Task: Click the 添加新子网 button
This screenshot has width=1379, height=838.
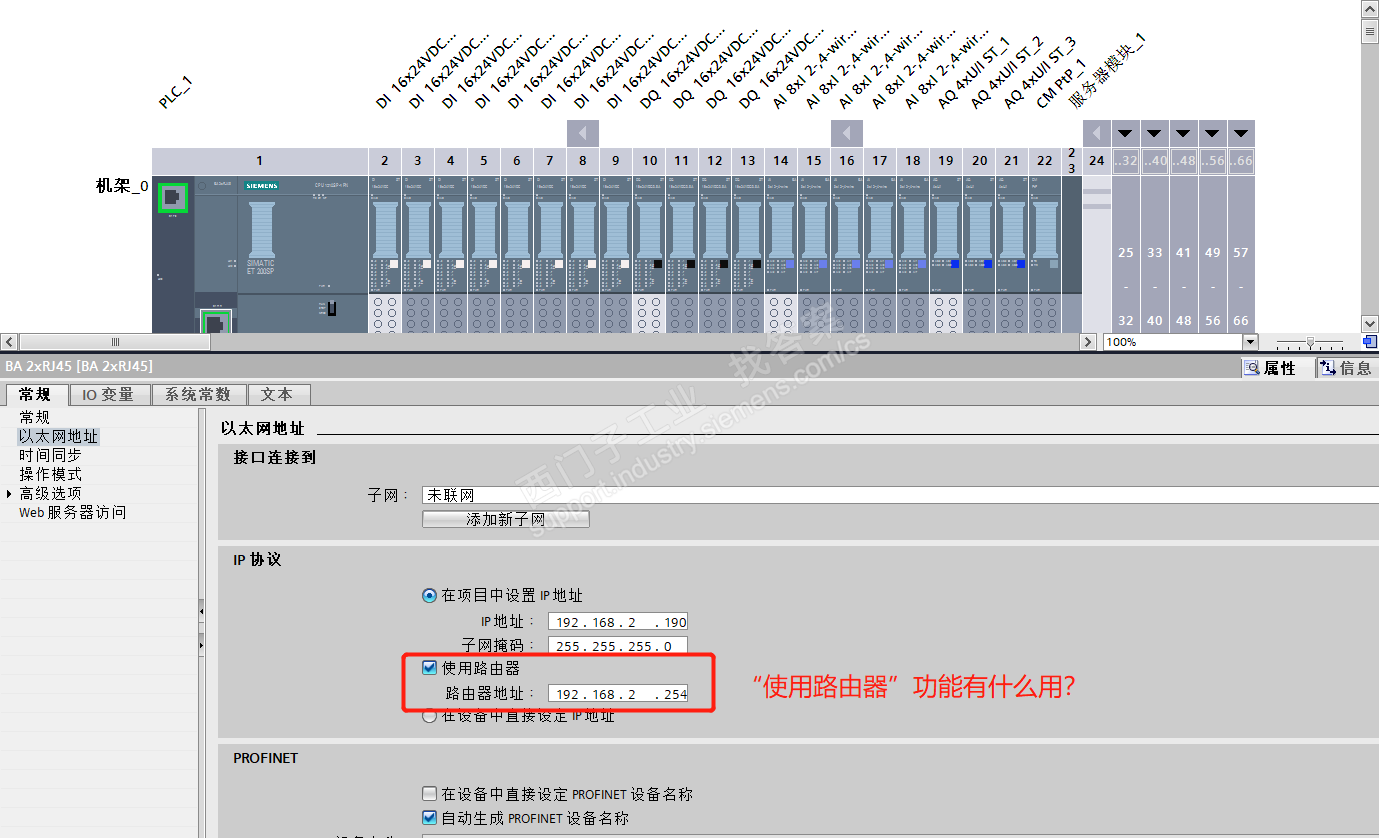Action: click(x=506, y=519)
